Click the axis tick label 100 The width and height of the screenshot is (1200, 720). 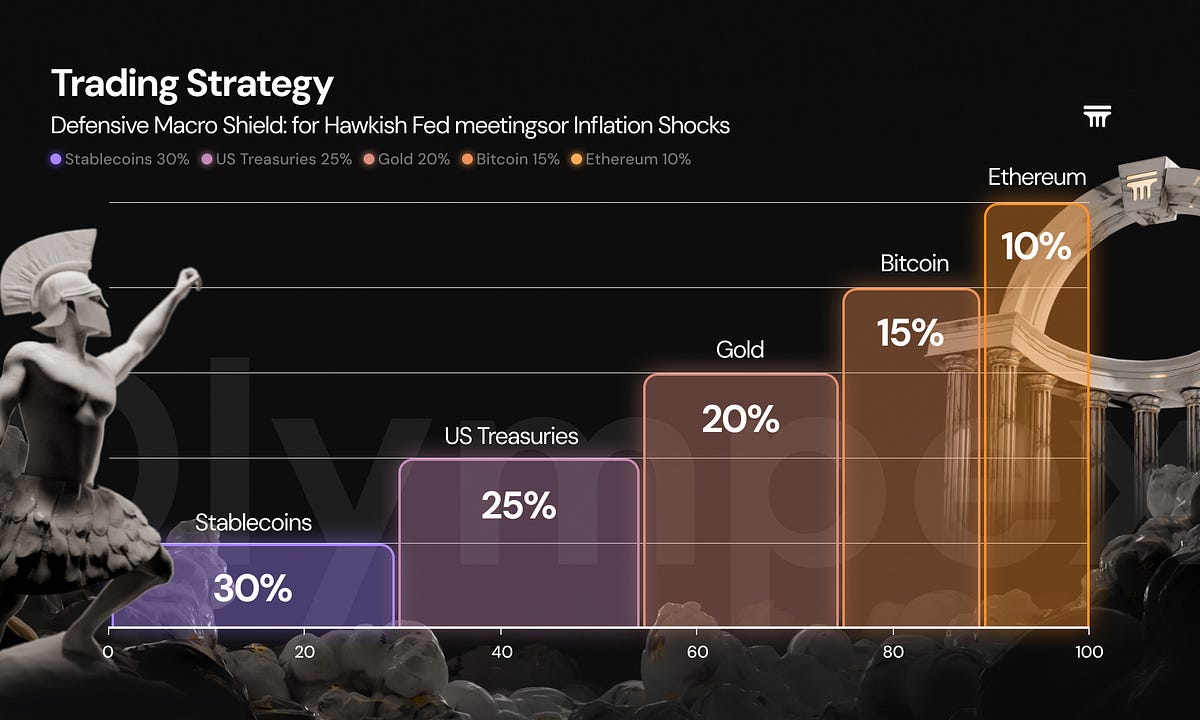point(1089,652)
